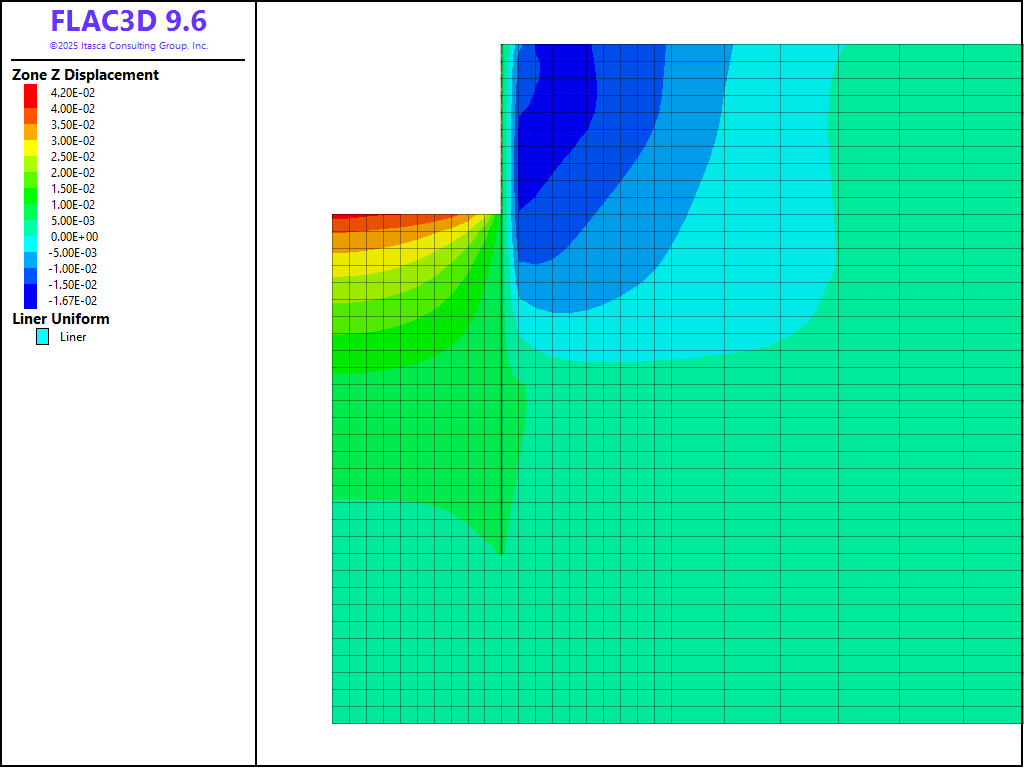This screenshot has width=1024, height=768.
Task: Click the dark blue swatch at legend bottom
Action: (x=31, y=298)
